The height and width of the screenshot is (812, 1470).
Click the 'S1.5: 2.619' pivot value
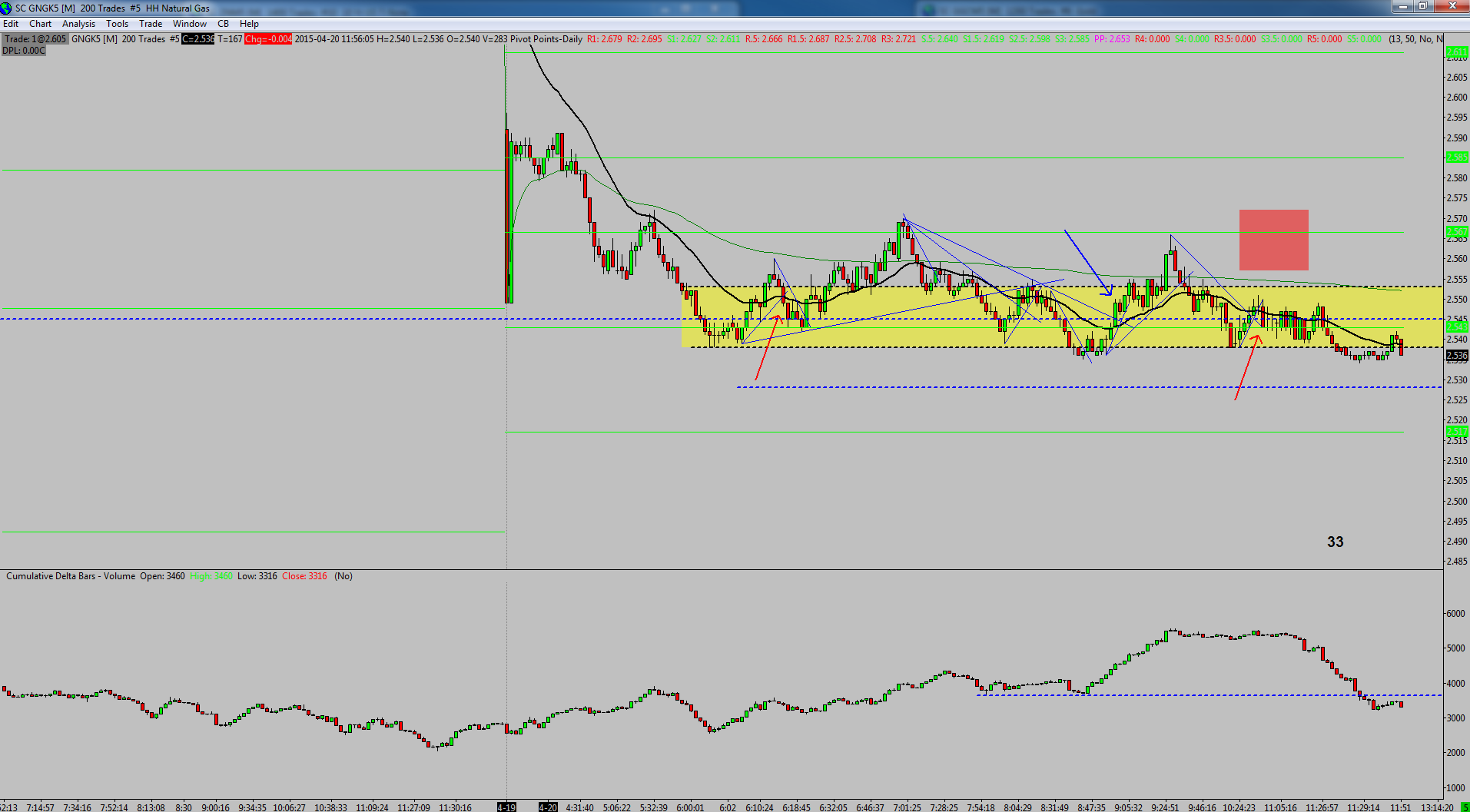[984, 39]
